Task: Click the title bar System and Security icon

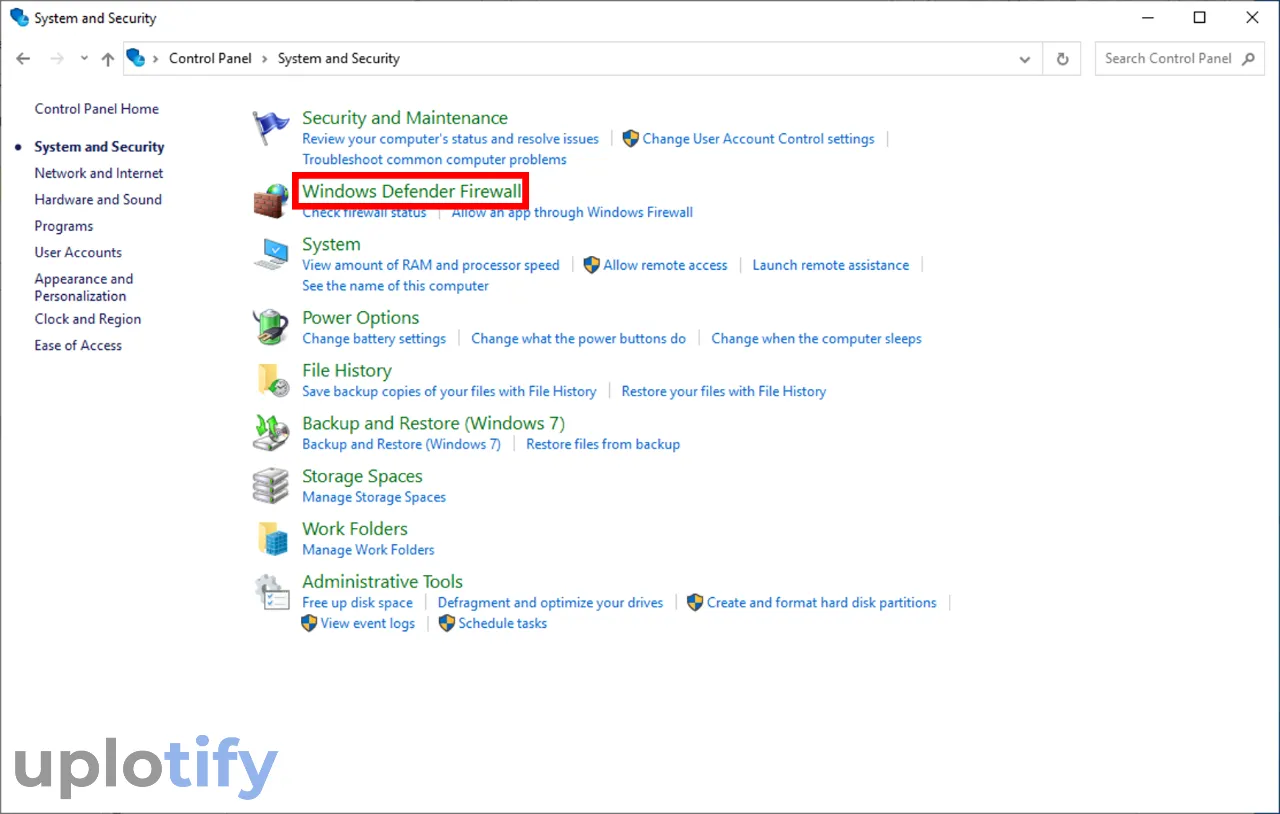Action: (x=19, y=18)
